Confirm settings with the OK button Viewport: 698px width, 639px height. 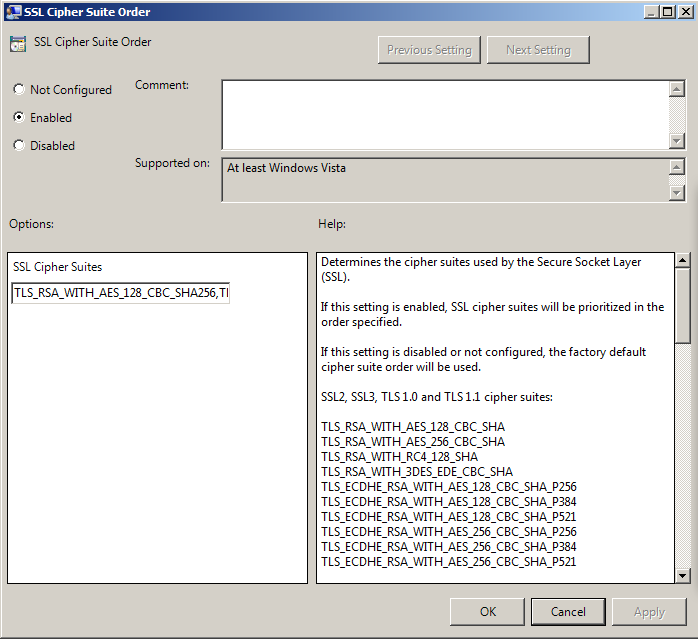487,612
